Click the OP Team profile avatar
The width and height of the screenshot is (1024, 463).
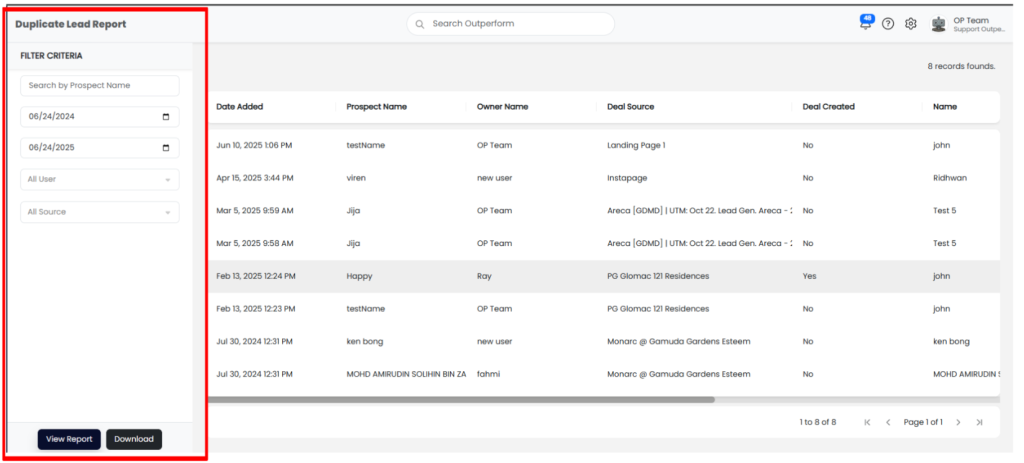(x=938, y=24)
